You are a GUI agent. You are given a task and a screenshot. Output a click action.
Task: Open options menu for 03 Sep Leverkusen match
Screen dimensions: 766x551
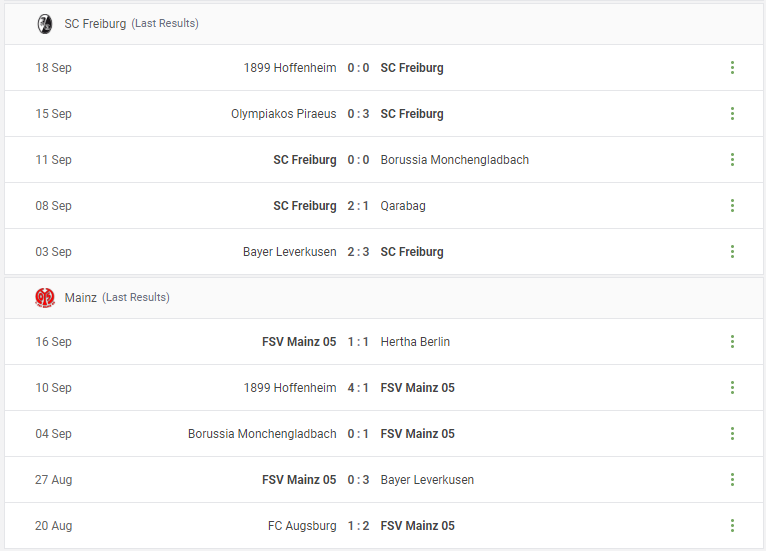[x=732, y=252]
